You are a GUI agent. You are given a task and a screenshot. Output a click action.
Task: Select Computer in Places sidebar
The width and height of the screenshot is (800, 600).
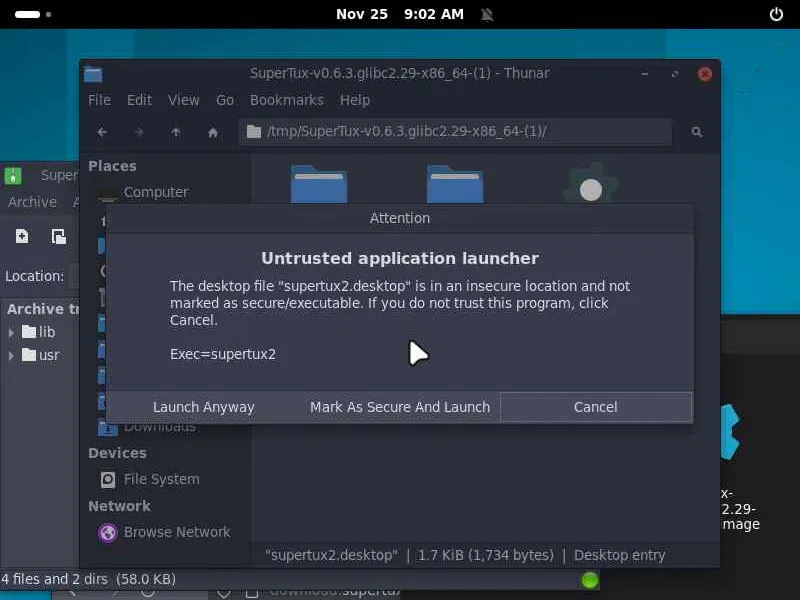[156, 192]
